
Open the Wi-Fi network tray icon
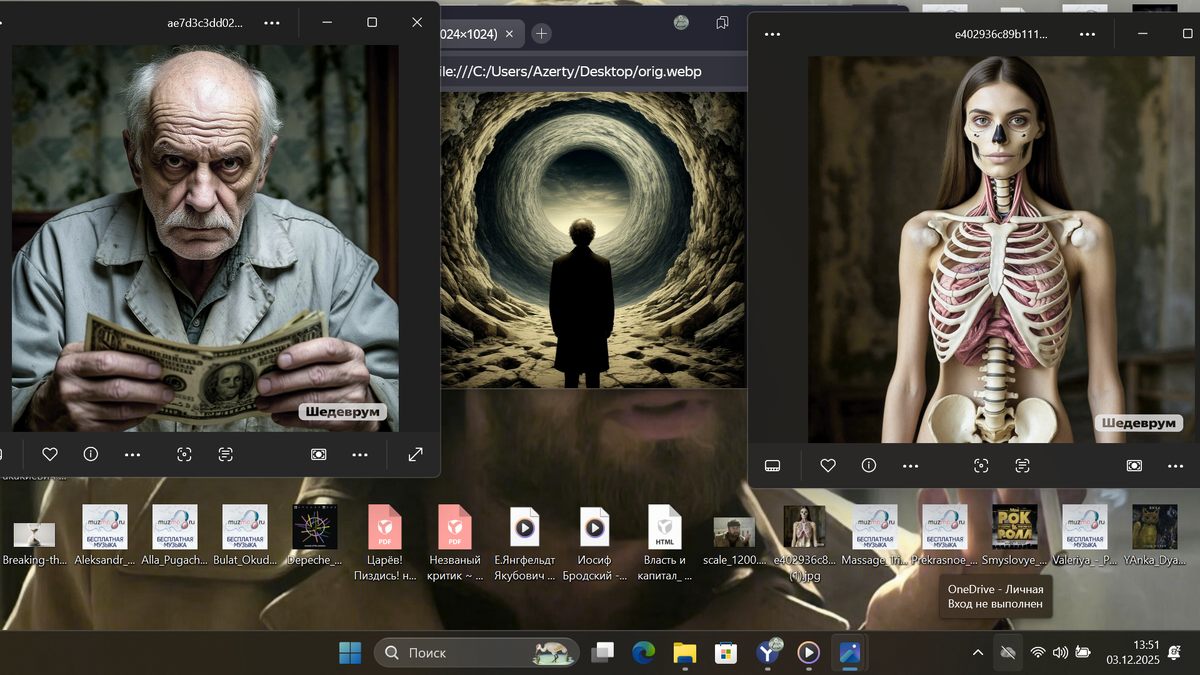tap(1038, 653)
